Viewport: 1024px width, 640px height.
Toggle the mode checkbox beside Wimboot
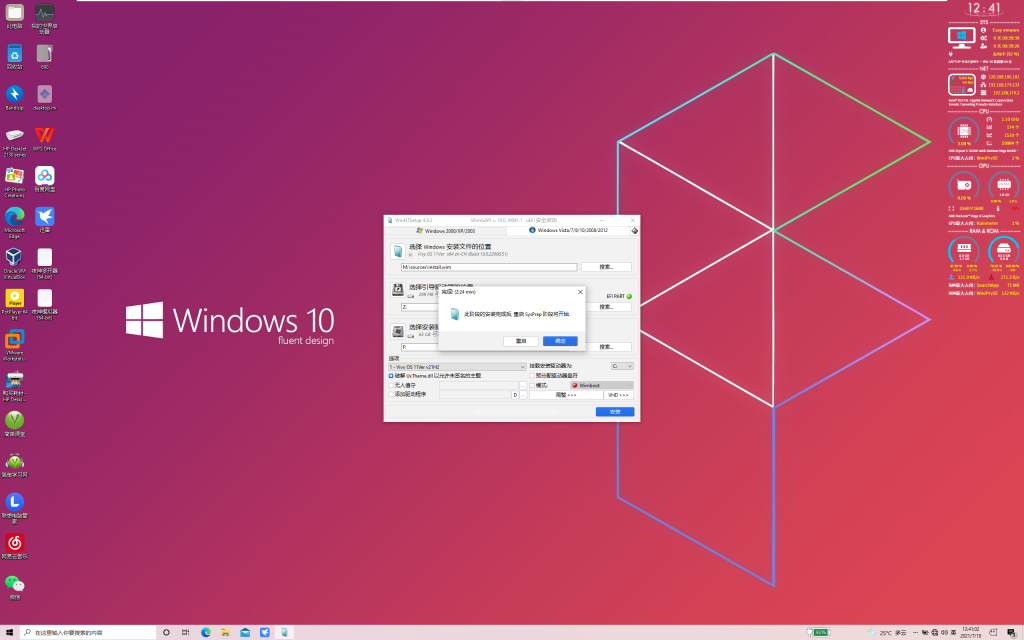[532, 385]
